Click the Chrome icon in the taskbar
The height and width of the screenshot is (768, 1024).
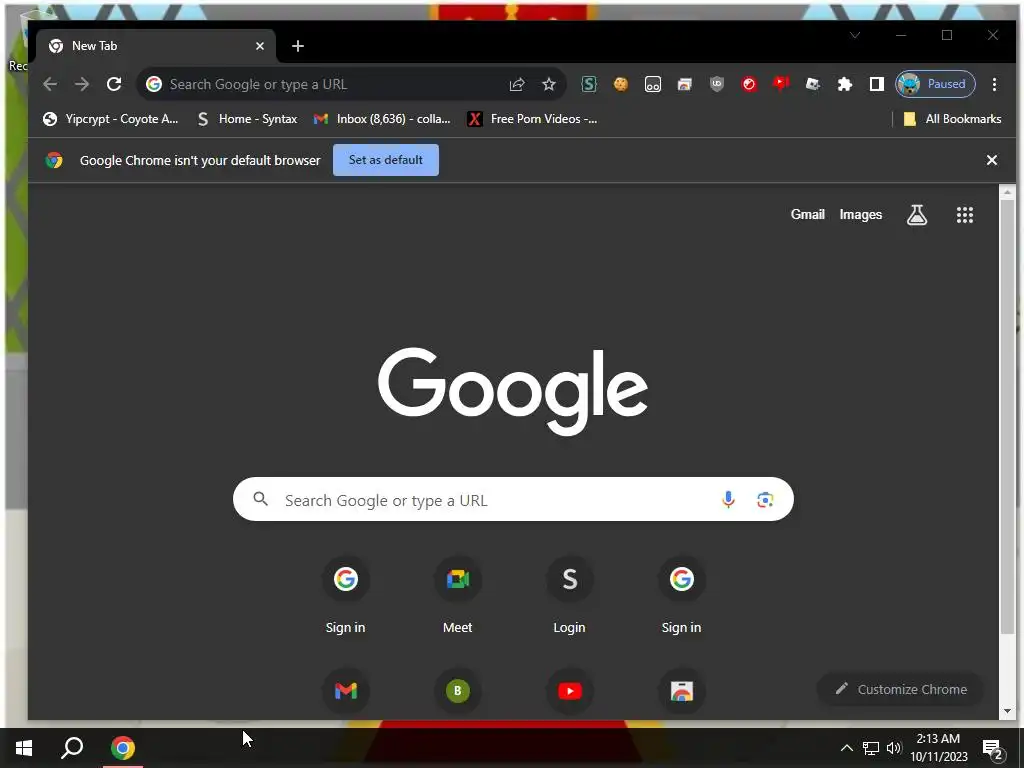123,748
